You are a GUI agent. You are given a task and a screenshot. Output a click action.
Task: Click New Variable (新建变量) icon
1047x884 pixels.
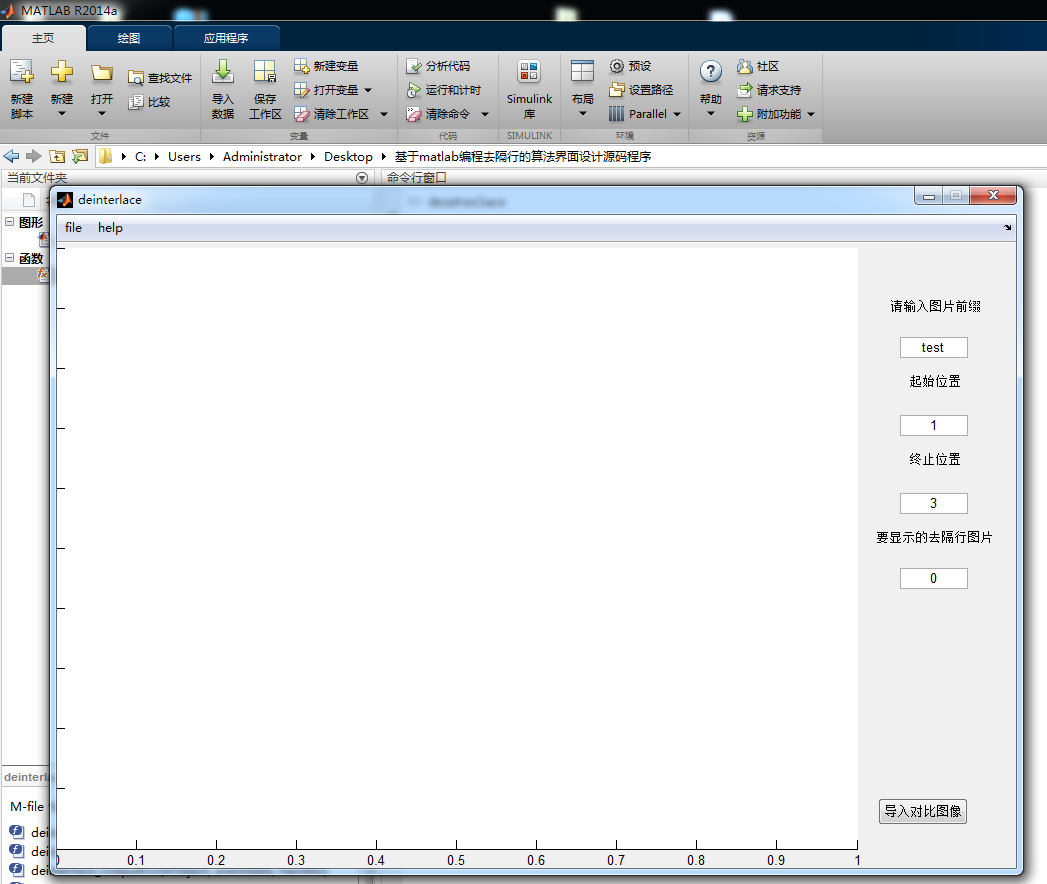point(301,65)
